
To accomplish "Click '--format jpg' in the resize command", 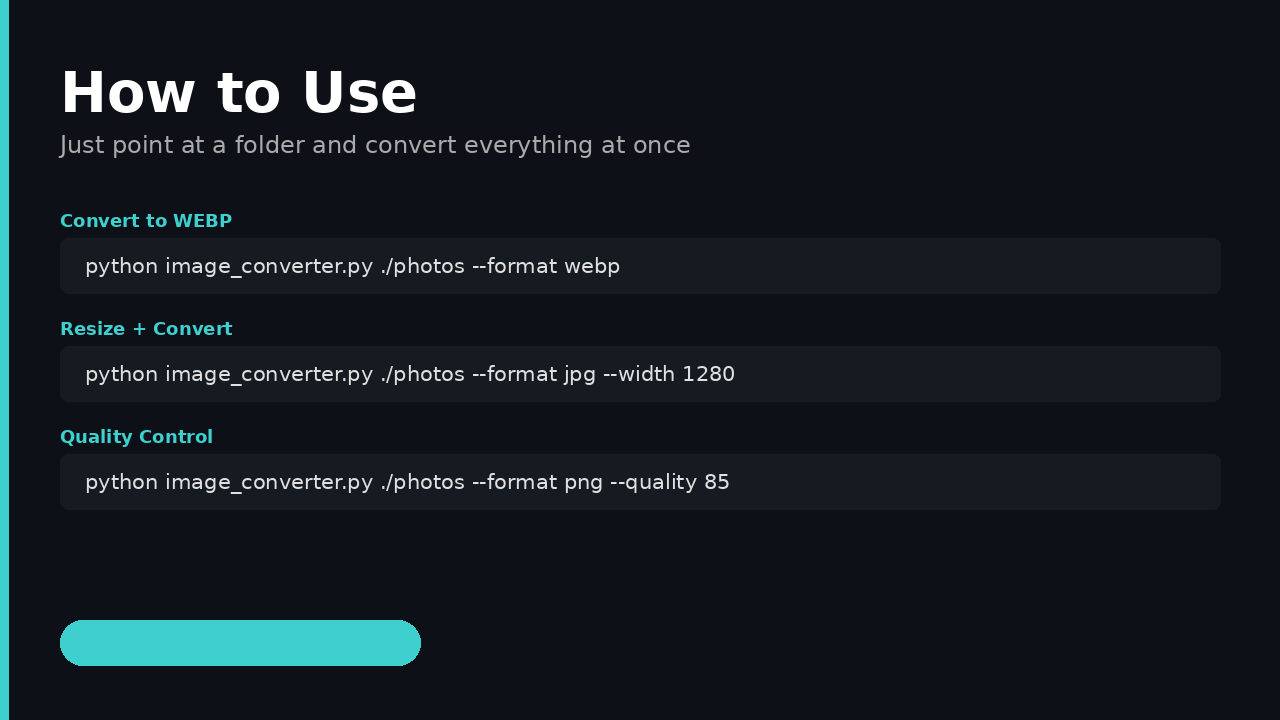I will point(539,374).
